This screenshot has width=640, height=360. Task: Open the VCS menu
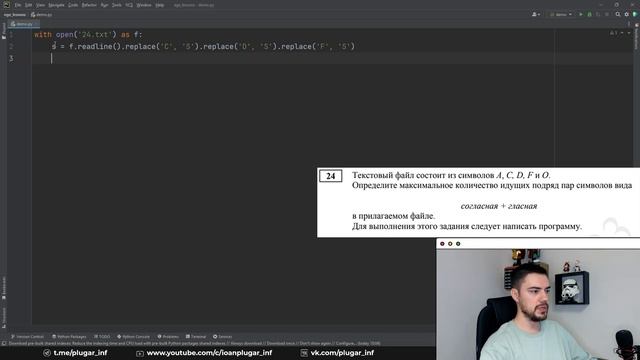click(129, 5)
